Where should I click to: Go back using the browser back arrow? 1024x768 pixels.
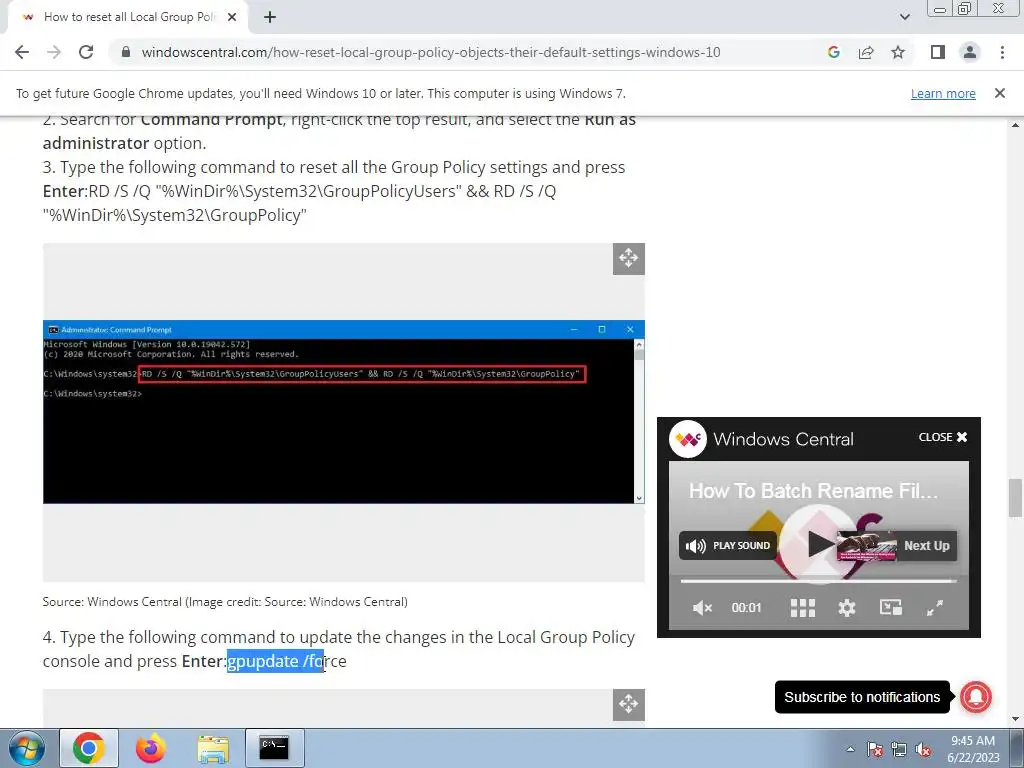[x=22, y=52]
